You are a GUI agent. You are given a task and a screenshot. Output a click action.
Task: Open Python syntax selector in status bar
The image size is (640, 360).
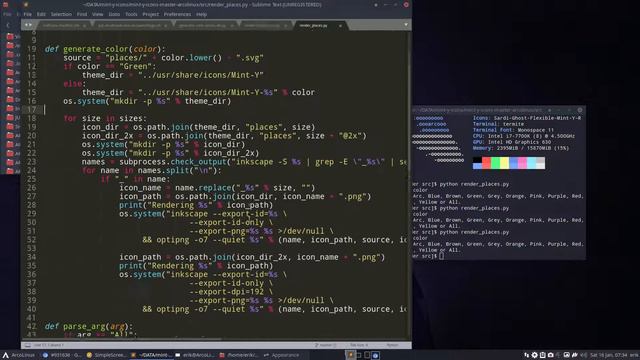(x=392, y=345)
